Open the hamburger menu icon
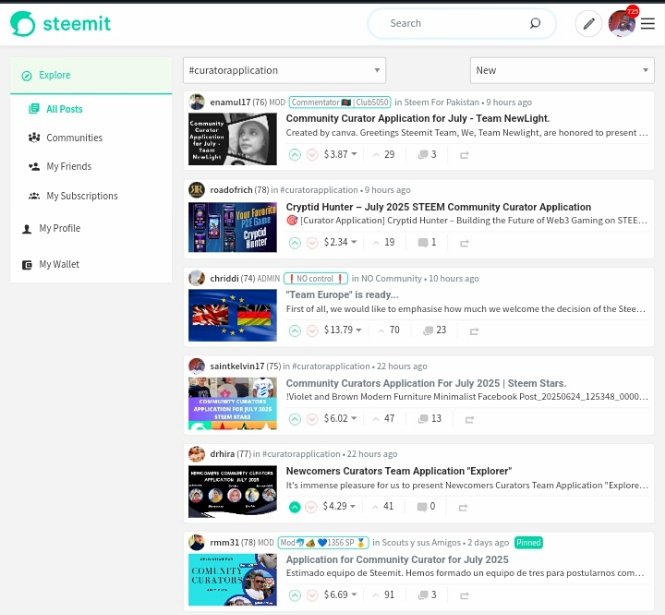 (648, 24)
